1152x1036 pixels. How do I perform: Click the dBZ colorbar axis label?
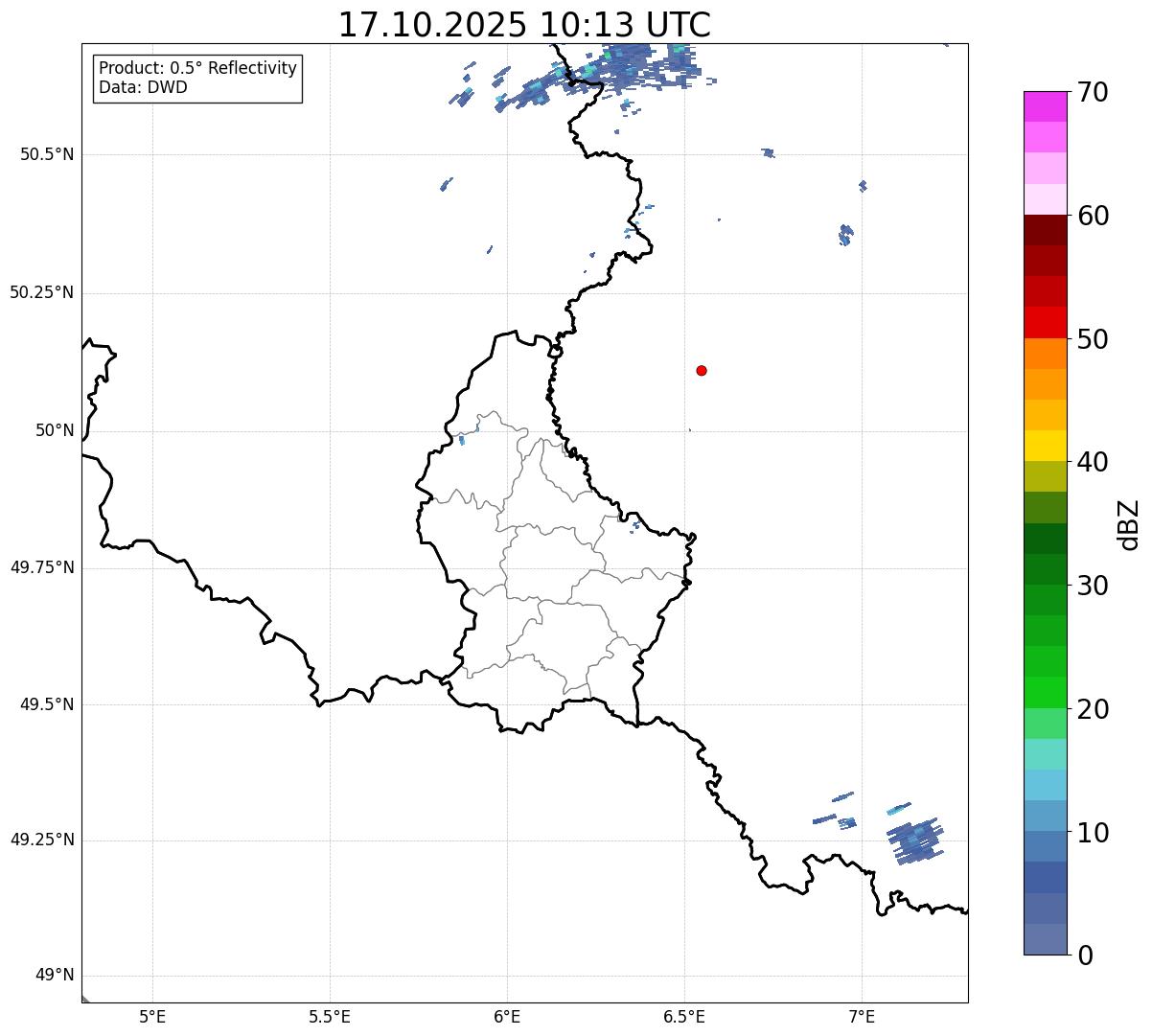pos(1129,524)
